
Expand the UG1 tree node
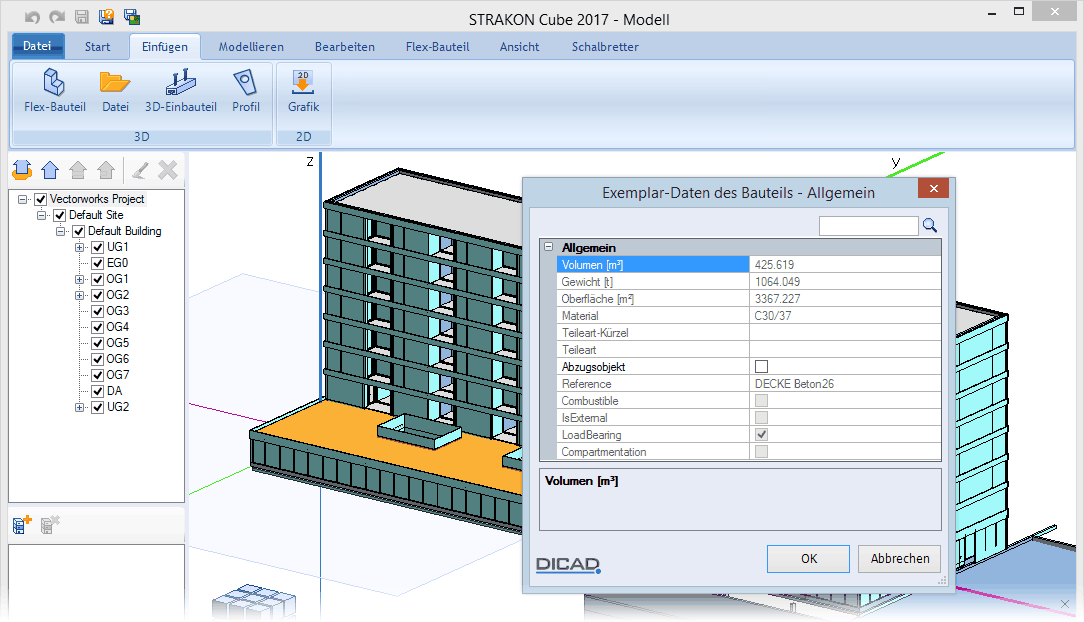[x=80, y=247]
